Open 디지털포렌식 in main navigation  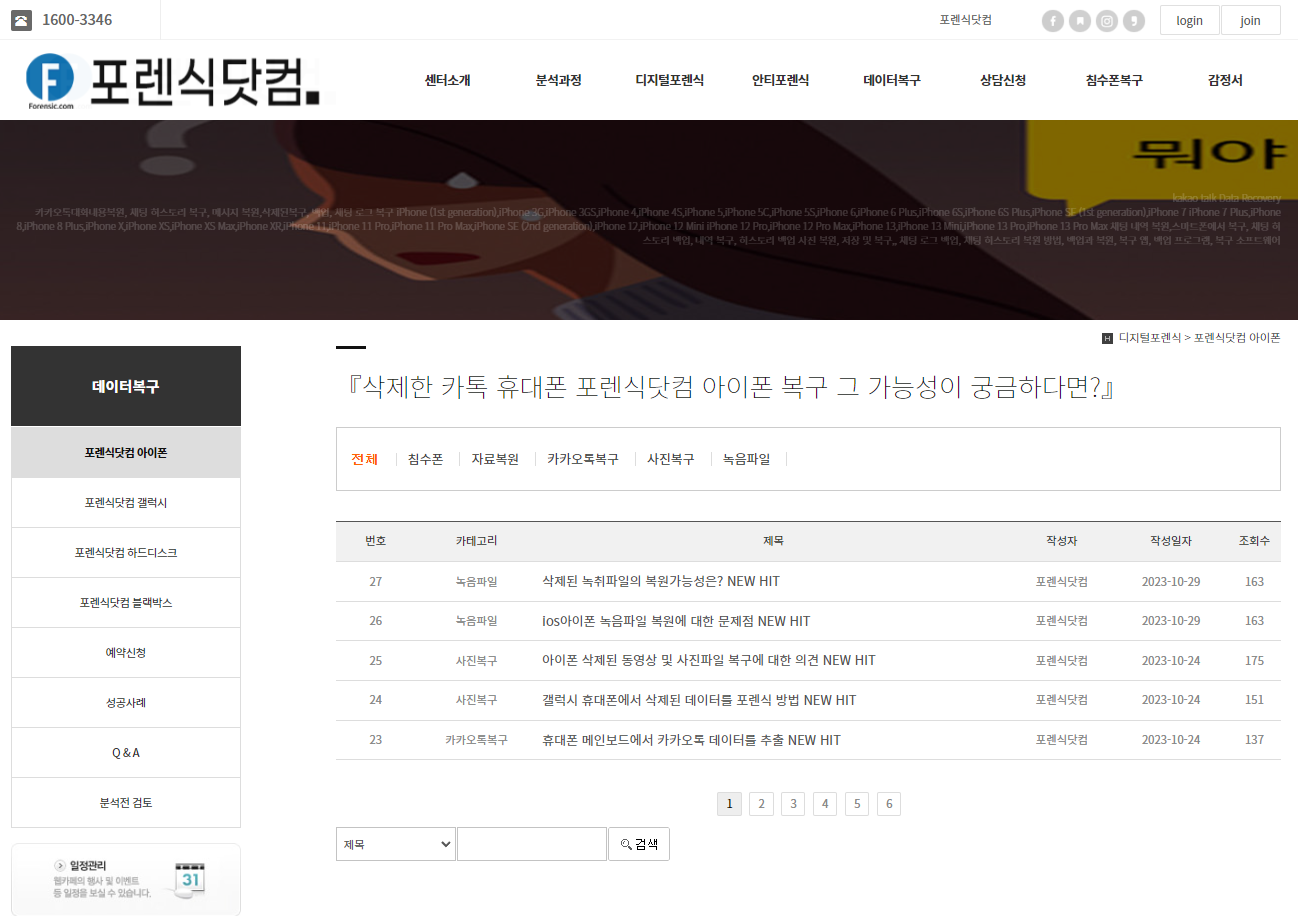click(x=670, y=80)
